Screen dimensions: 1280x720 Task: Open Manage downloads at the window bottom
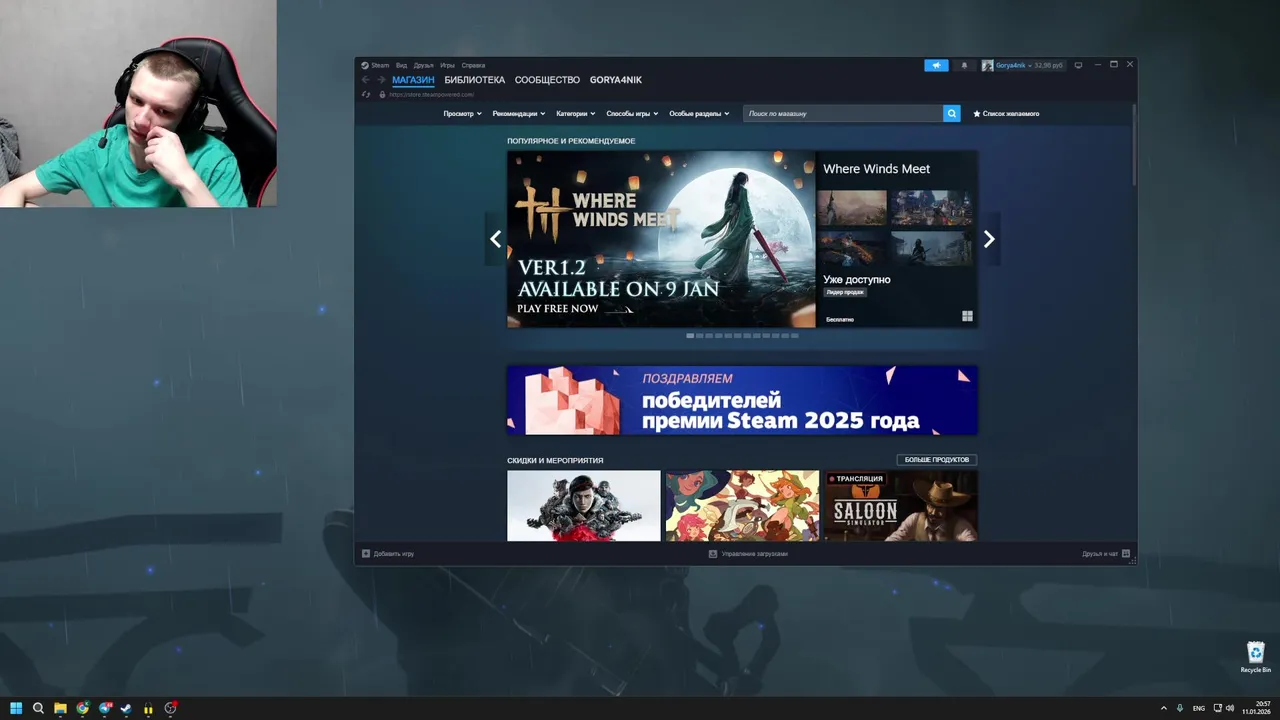[x=748, y=553]
